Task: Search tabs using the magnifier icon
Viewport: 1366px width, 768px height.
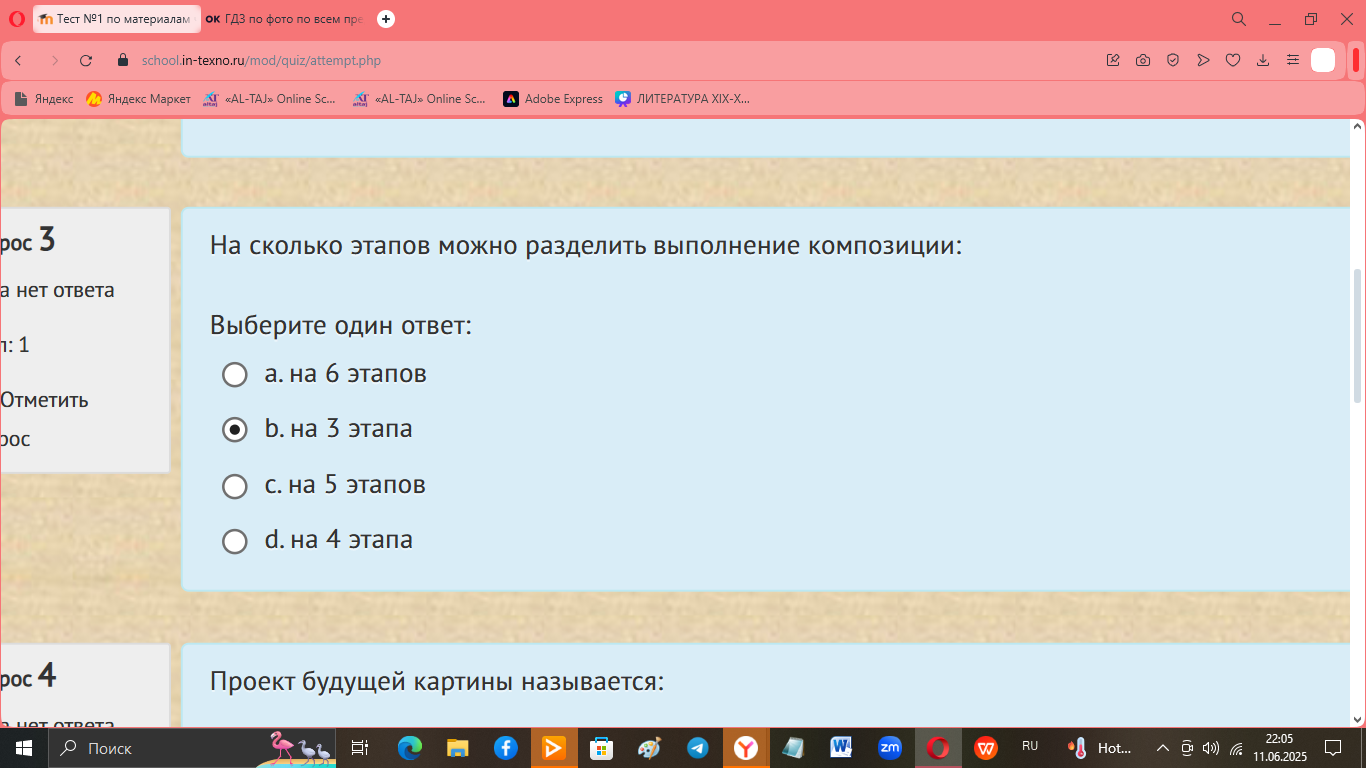Action: 1238,19
